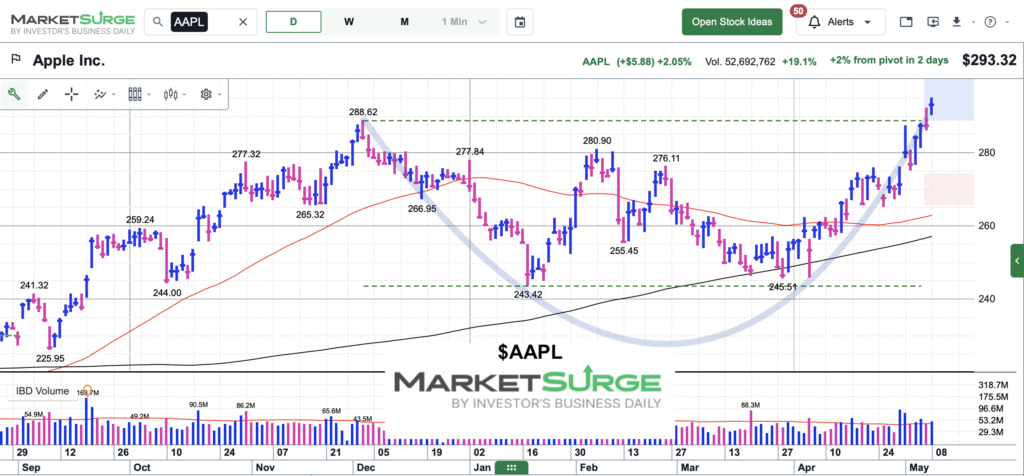Clear the AAPL symbol with the X
This screenshot has width=1024, height=476.
[x=243, y=22]
